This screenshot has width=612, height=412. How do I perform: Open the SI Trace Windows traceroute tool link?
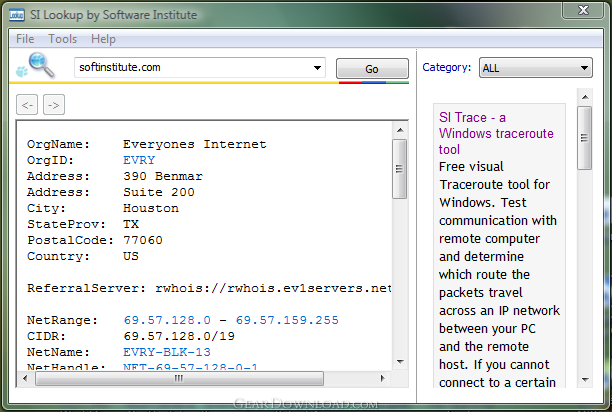(496, 133)
